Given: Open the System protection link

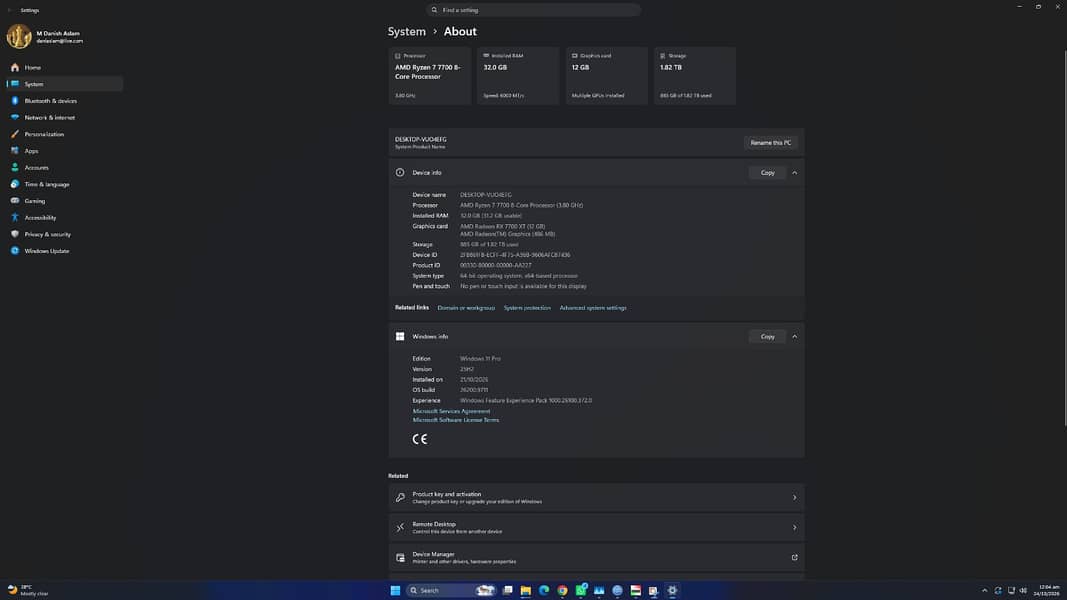Looking at the screenshot, I should coord(527,308).
